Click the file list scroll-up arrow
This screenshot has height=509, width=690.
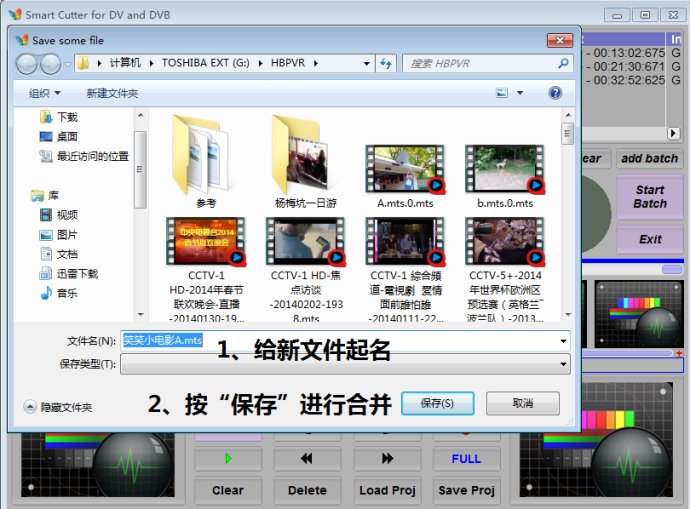568,115
